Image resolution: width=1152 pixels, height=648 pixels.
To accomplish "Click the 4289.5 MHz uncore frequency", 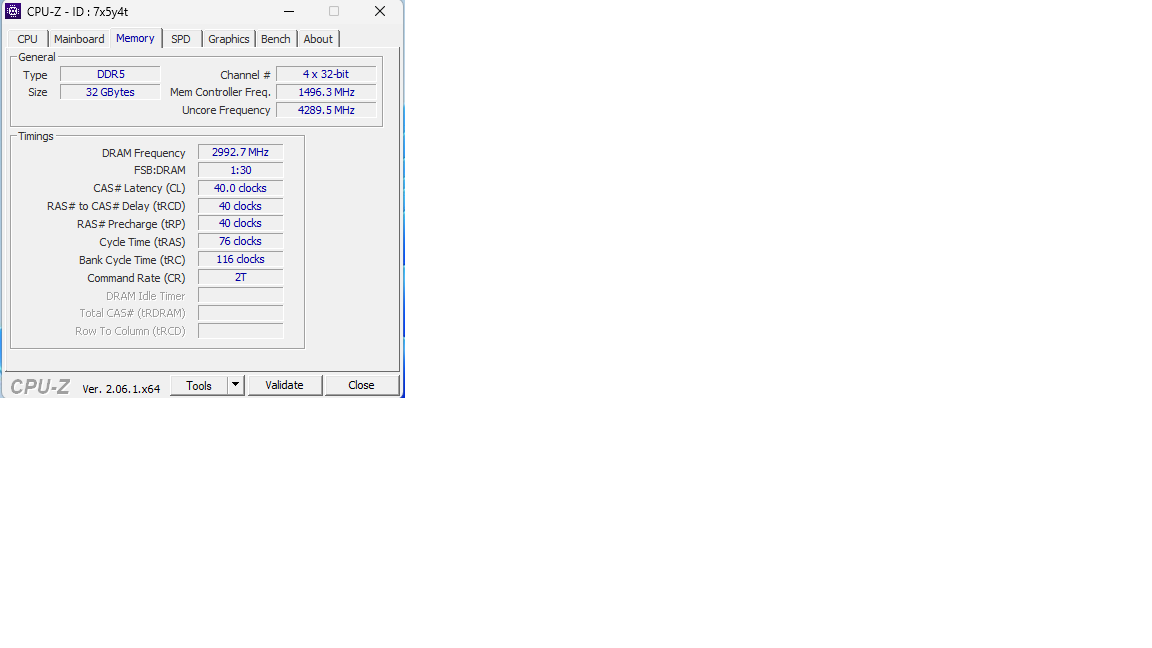I will [x=326, y=110].
